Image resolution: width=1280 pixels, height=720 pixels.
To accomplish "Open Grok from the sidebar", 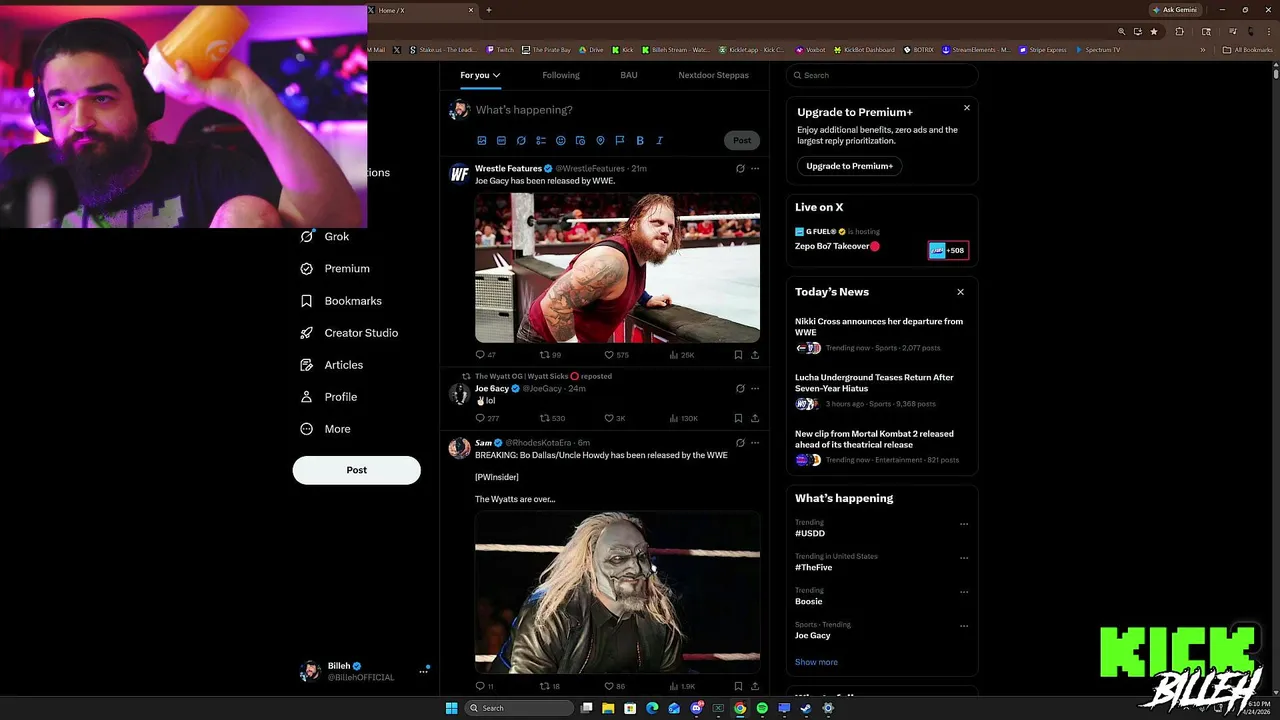I will [x=325, y=237].
